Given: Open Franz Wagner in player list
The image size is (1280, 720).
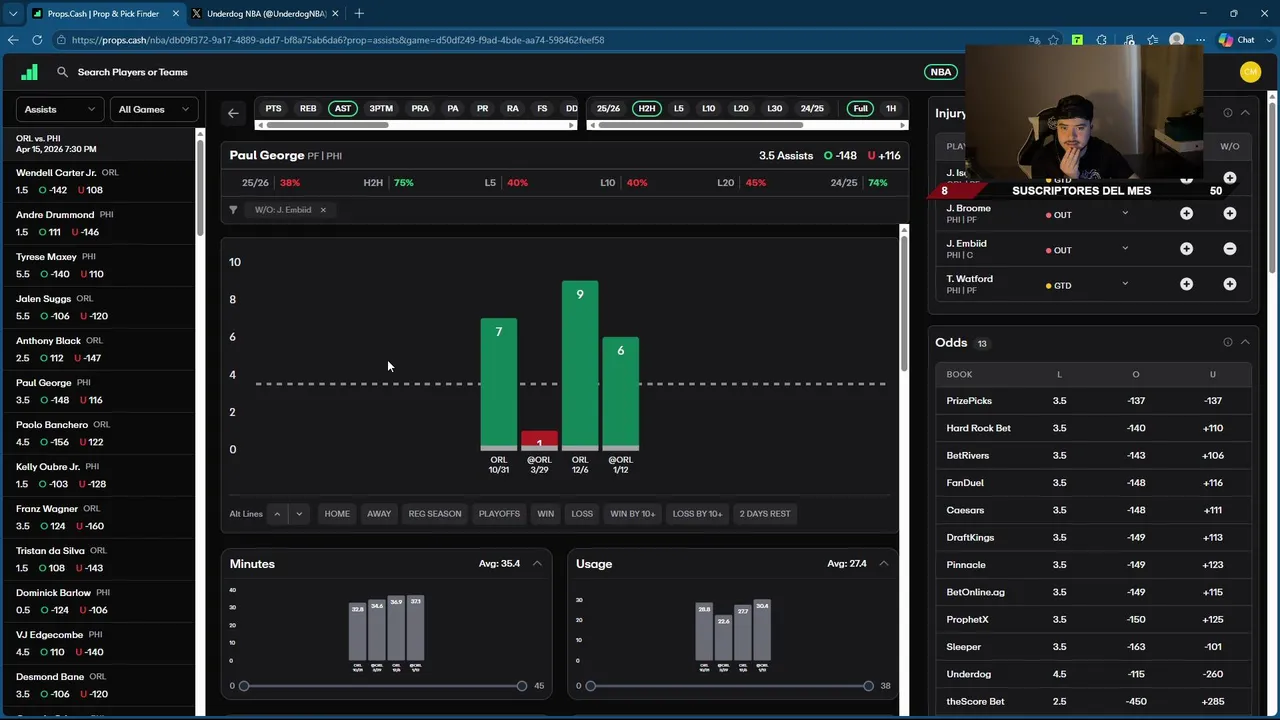Looking at the screenshot, I should coord(99,517).
